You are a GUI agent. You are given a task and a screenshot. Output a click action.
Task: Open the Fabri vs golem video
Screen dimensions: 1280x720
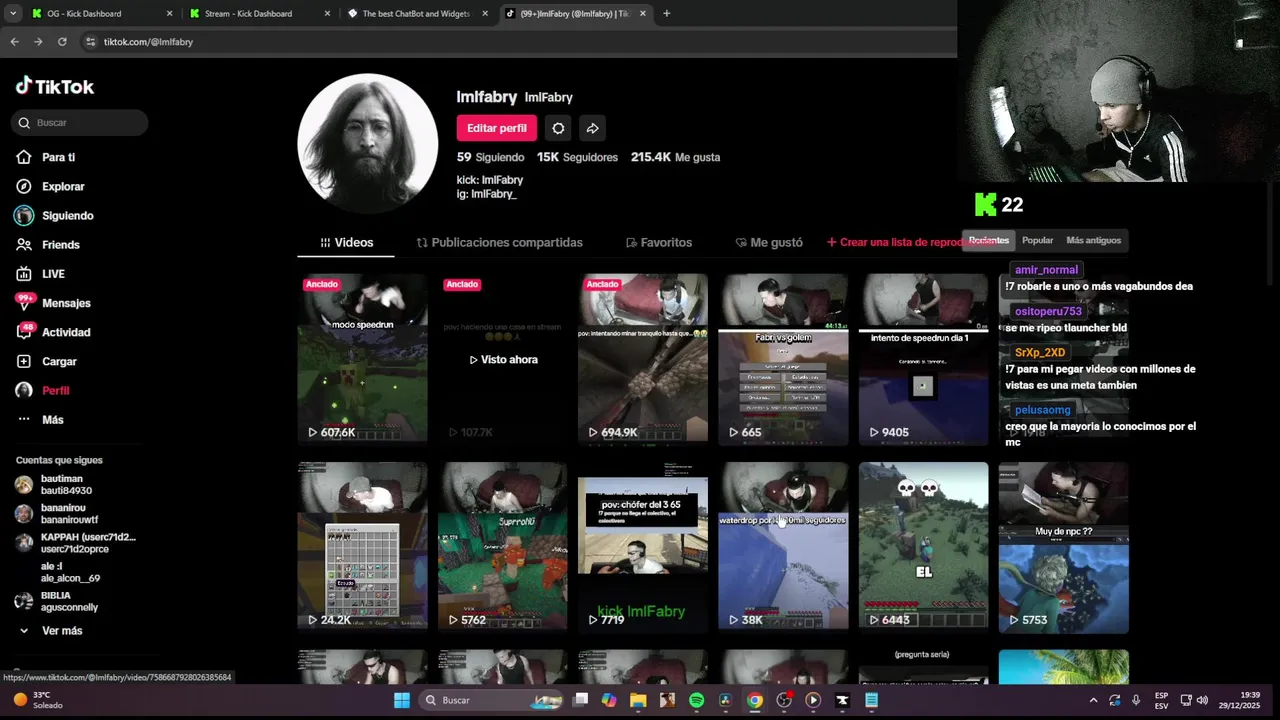tap(783, 358)
